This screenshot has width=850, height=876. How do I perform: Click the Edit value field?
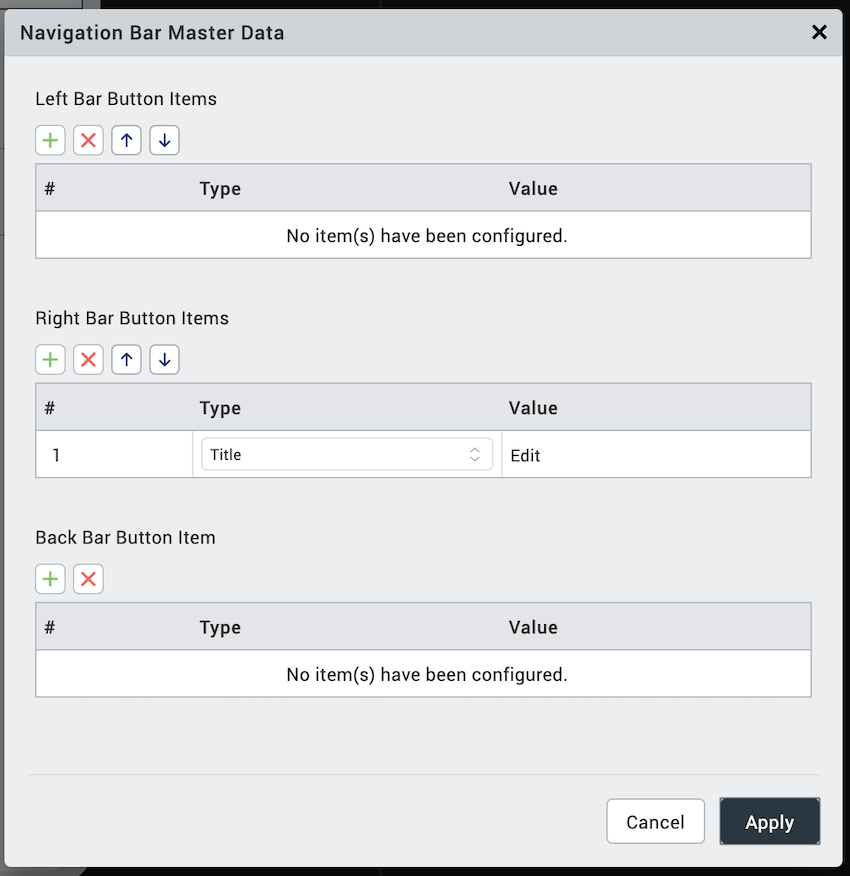[654, 455]
